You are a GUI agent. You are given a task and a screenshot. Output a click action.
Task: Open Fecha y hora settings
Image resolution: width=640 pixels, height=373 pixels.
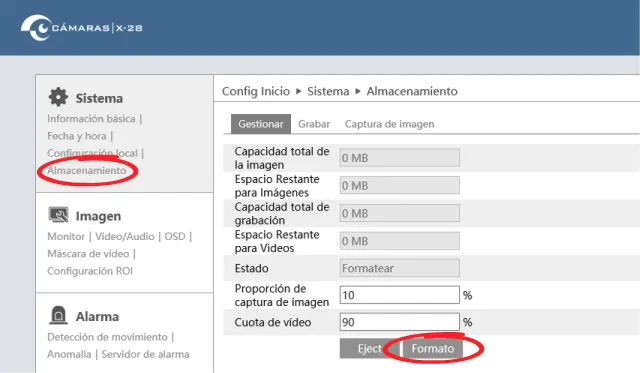(77, 136)
